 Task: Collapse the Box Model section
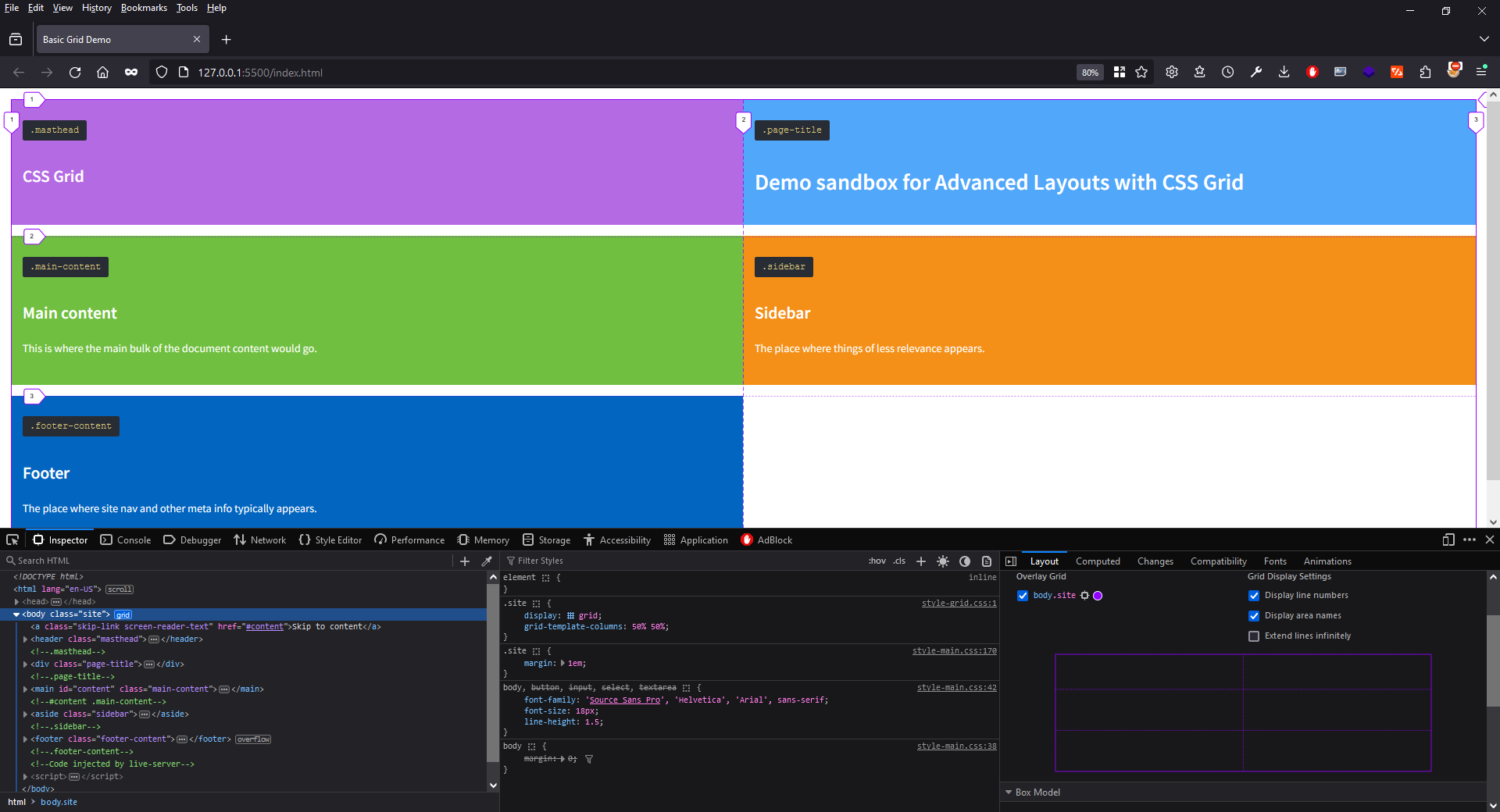point(1009,792)
